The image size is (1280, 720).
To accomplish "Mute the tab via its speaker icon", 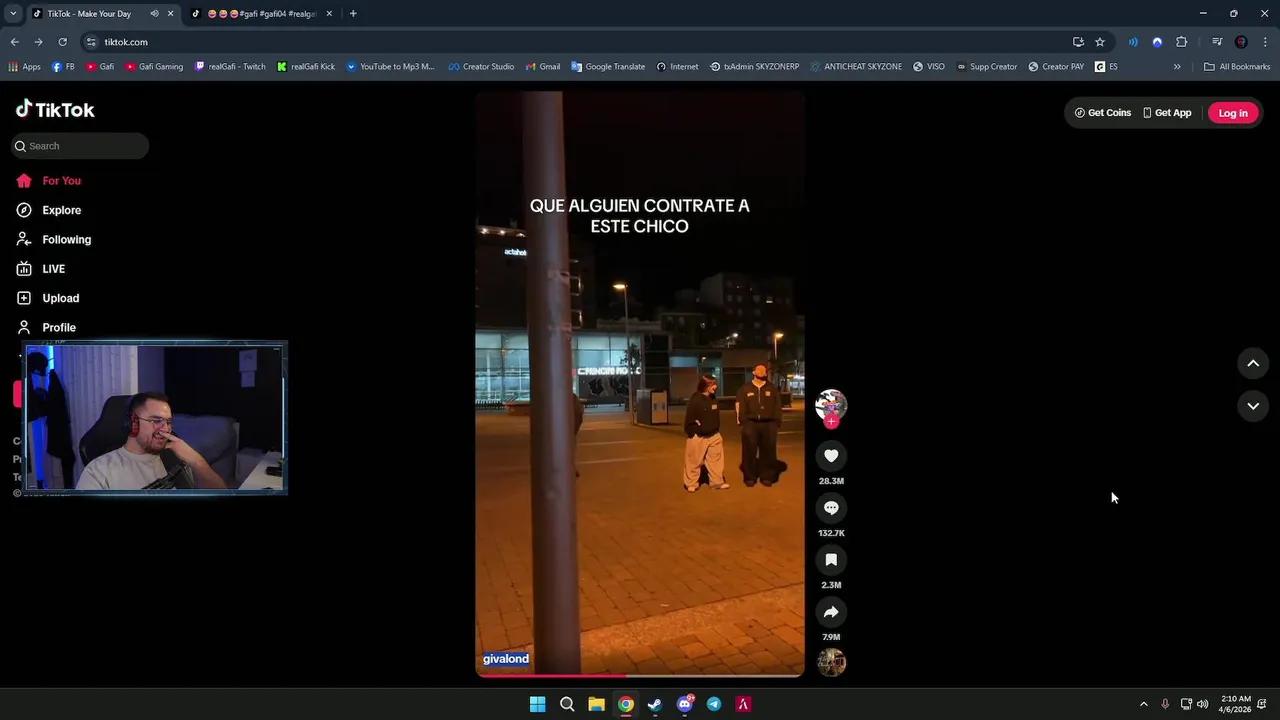I will point(153,13).
